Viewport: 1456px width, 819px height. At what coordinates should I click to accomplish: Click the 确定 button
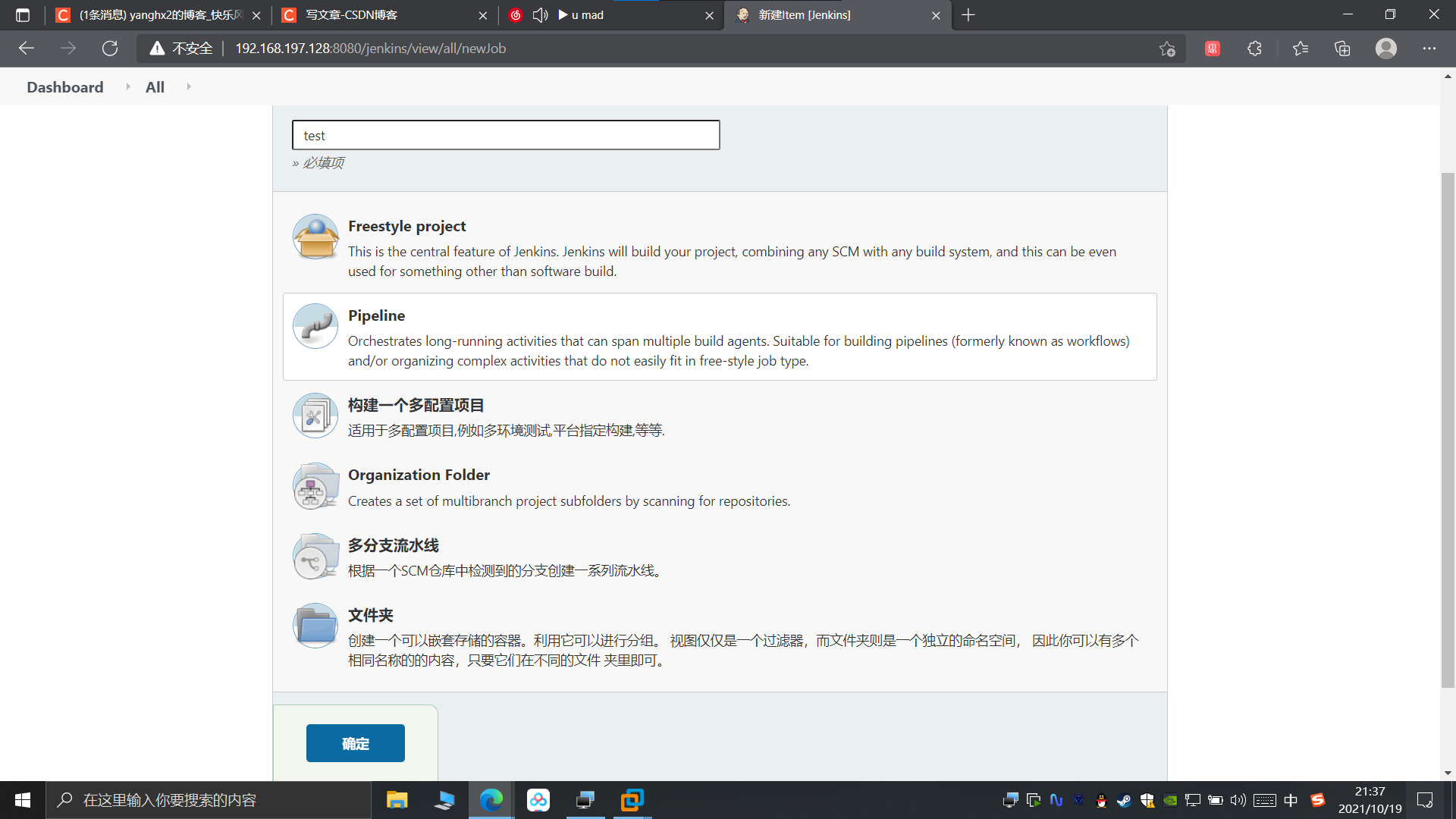[354, 743]
